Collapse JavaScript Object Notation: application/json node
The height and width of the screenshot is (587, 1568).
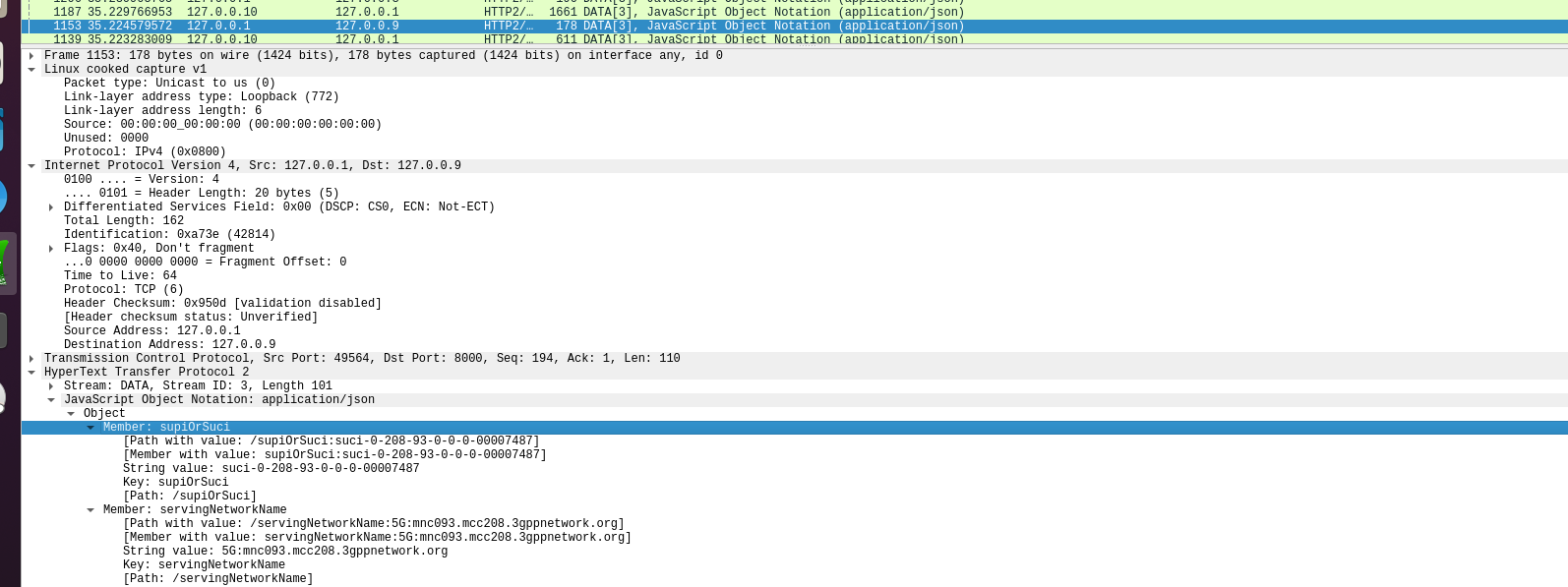(51, 400)
